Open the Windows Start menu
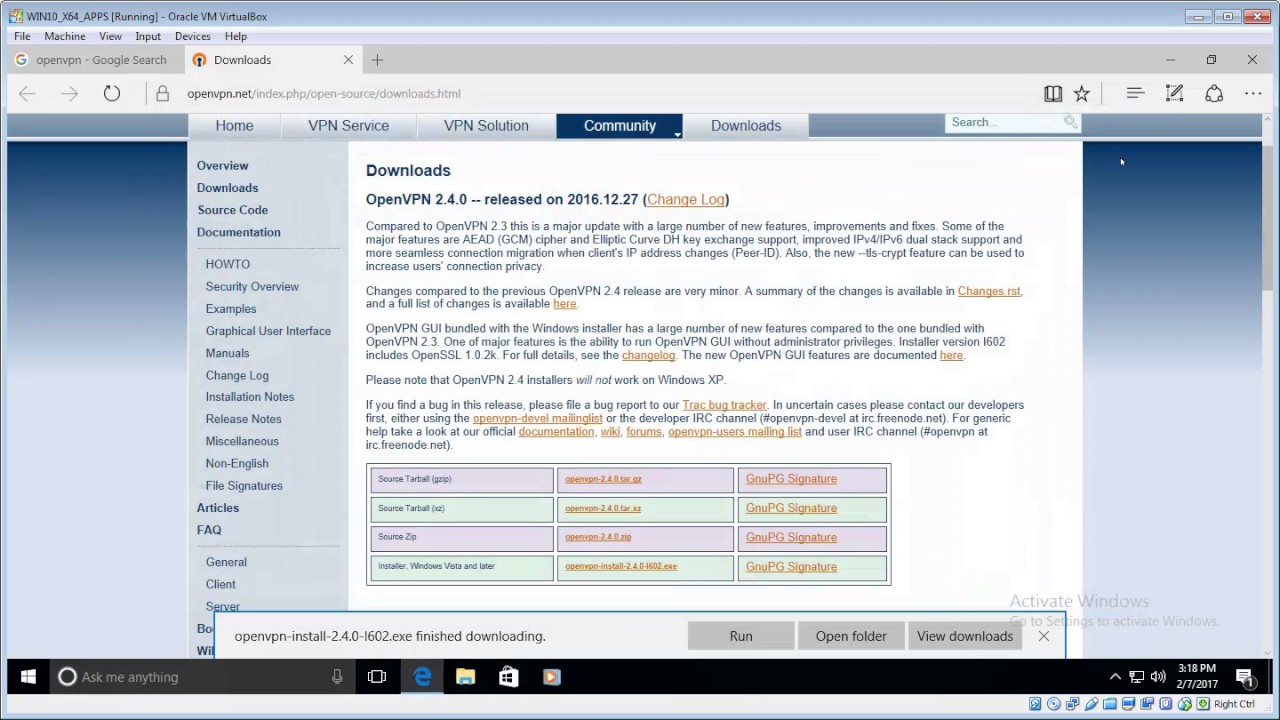The image size is (1280, 720). coord(28,677)
